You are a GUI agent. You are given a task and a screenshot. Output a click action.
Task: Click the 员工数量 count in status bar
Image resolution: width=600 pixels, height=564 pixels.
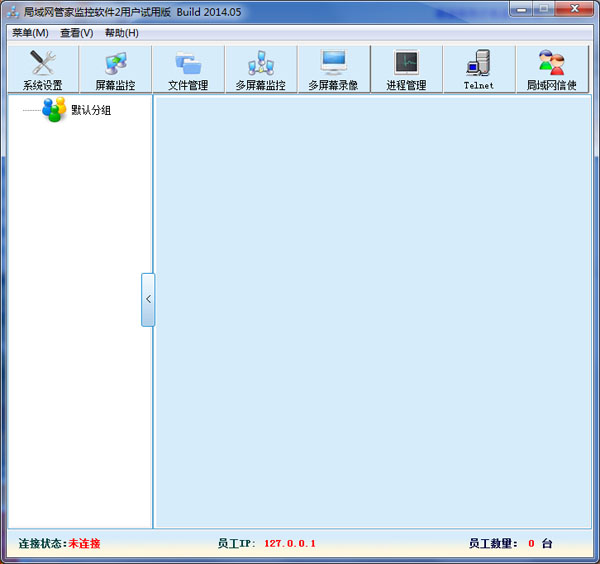[x=531, y=544]
